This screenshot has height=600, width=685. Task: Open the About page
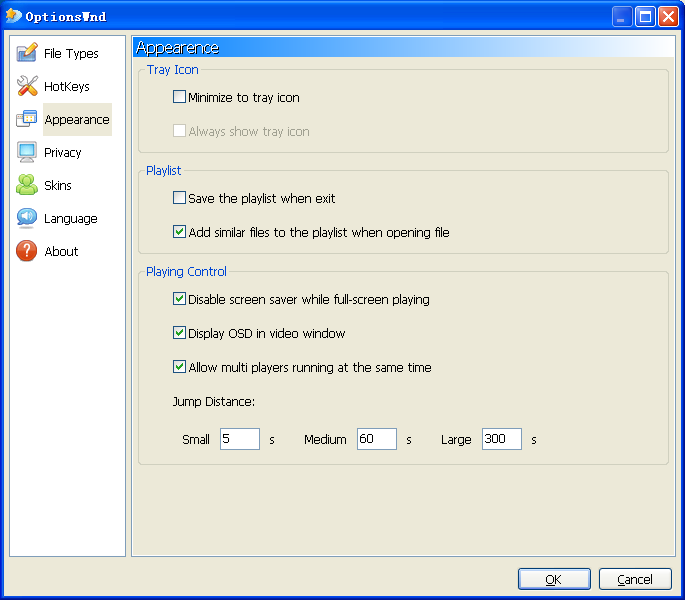coord(61,251)
